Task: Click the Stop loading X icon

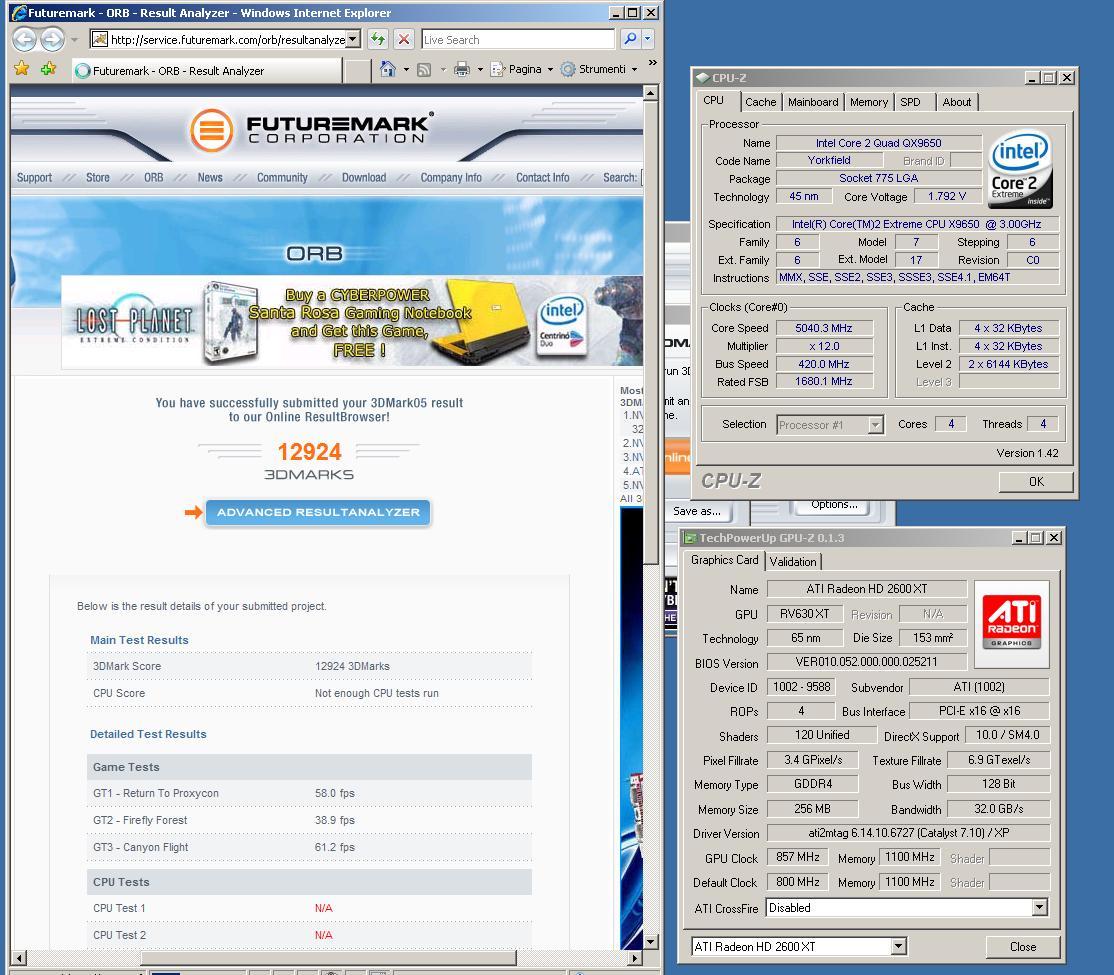Action: 404,39
